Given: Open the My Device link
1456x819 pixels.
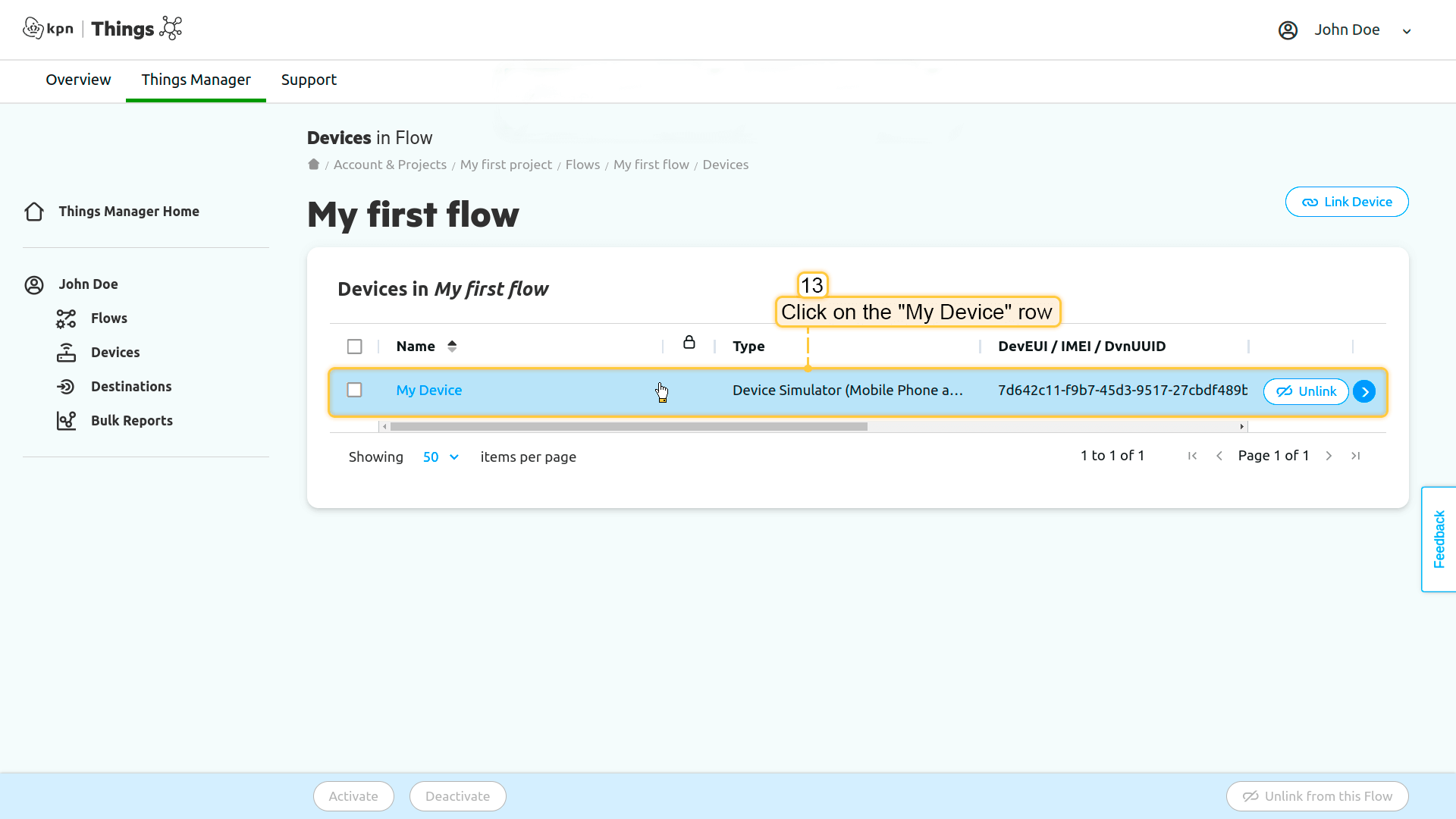Looking at the screenshot, I should click(428, 391).
